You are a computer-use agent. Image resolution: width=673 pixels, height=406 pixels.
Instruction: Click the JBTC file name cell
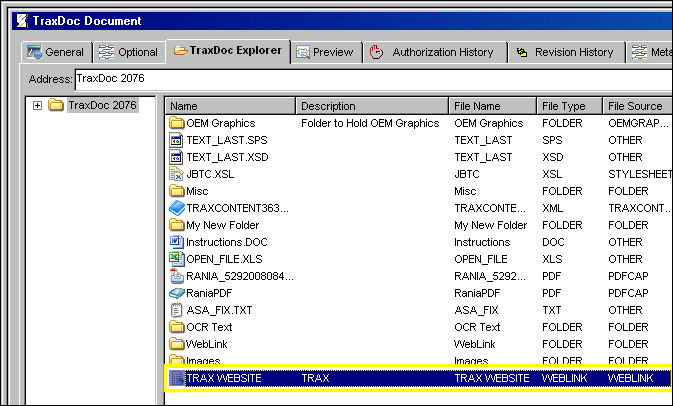pyautogui.click(x=467, y=174)
